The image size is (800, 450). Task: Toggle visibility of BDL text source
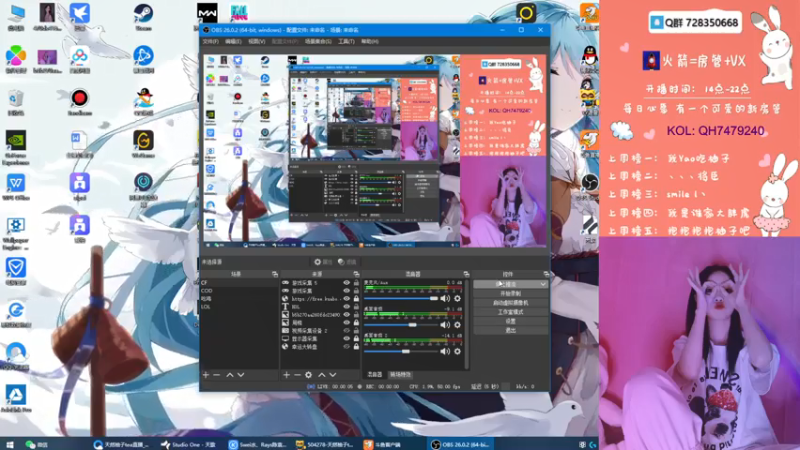[346, 307]
